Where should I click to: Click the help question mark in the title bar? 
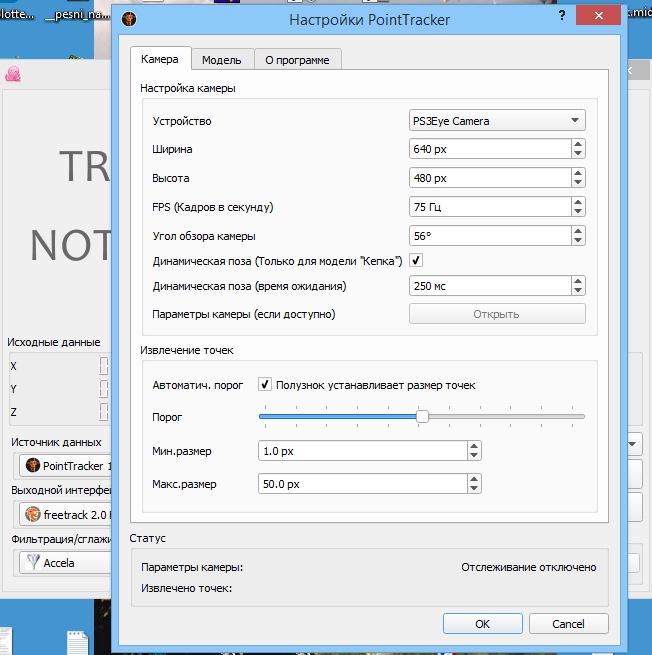click(562, 15)
